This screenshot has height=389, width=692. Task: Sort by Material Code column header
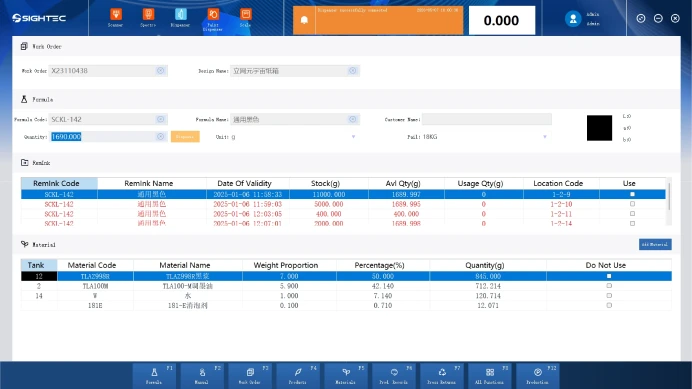pos(95,265)
